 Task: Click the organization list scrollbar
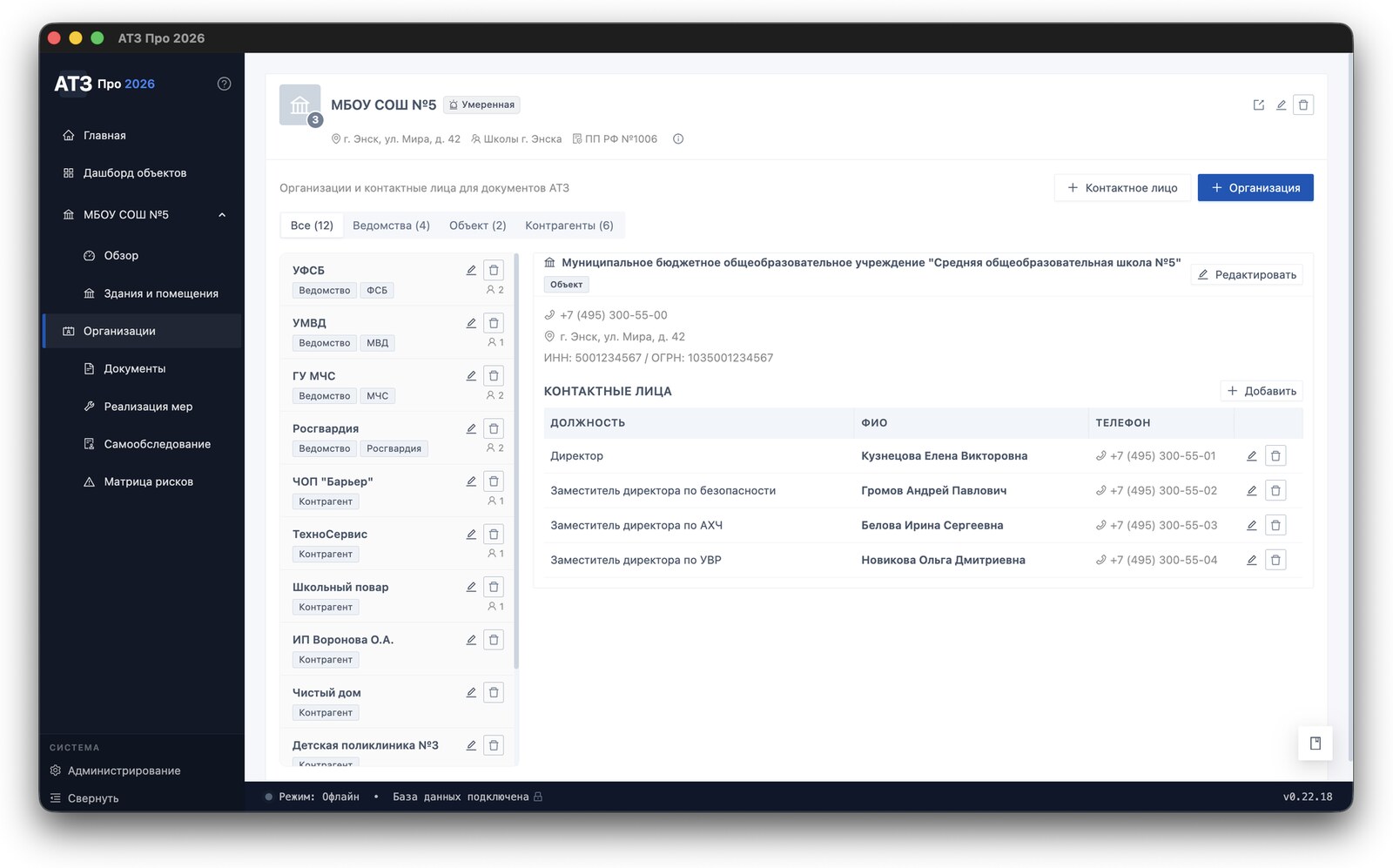(x=516, y=461)
